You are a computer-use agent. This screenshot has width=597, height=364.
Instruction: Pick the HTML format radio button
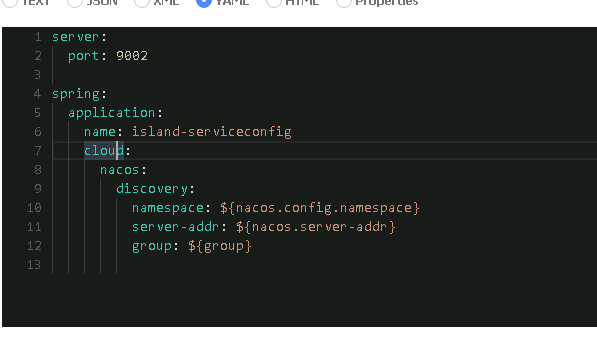point(274,2)
